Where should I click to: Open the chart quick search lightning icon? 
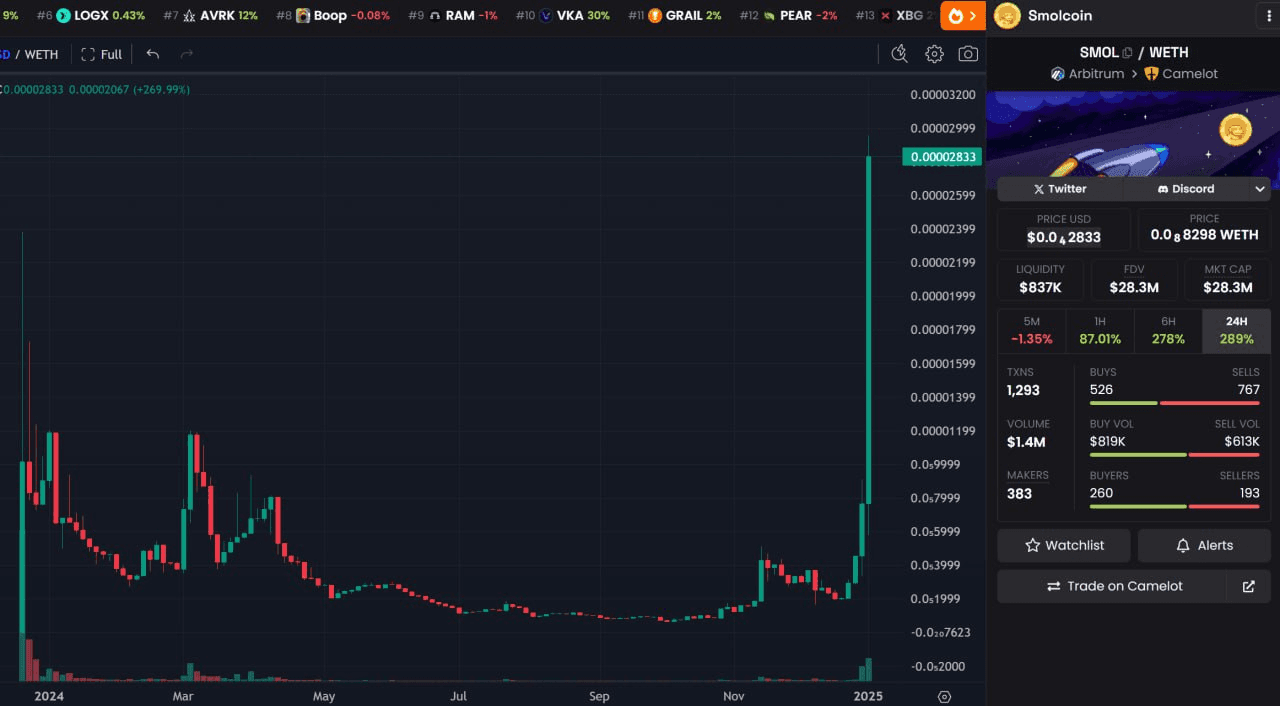tap(899, 54)
